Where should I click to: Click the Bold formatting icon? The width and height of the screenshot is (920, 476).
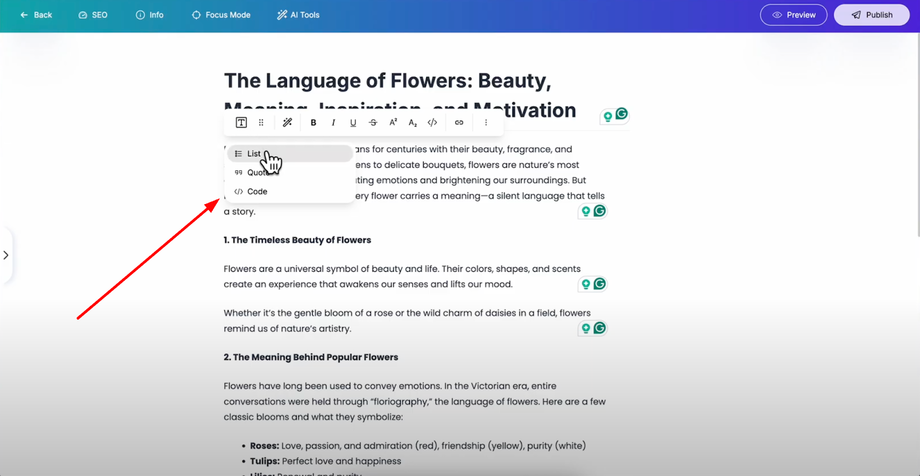coord(313,123)
